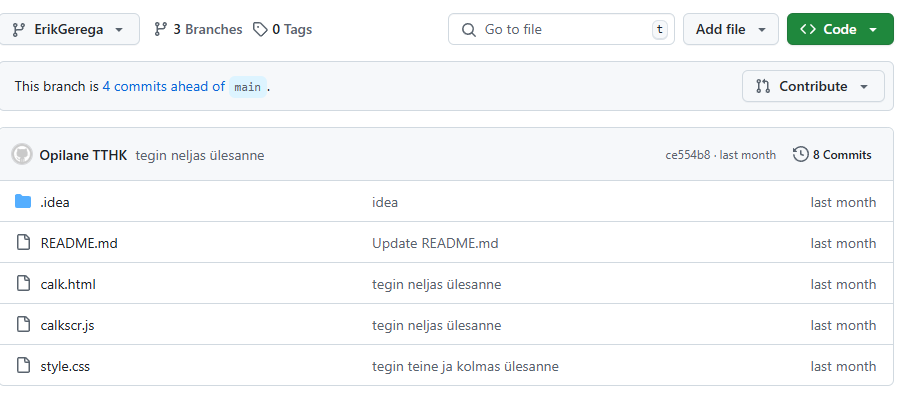Image resolution: width=902 pixels, height=401 pixels.
Task: Click the history clock icon beside 8 Commits
Action: (x=800, y=155)
